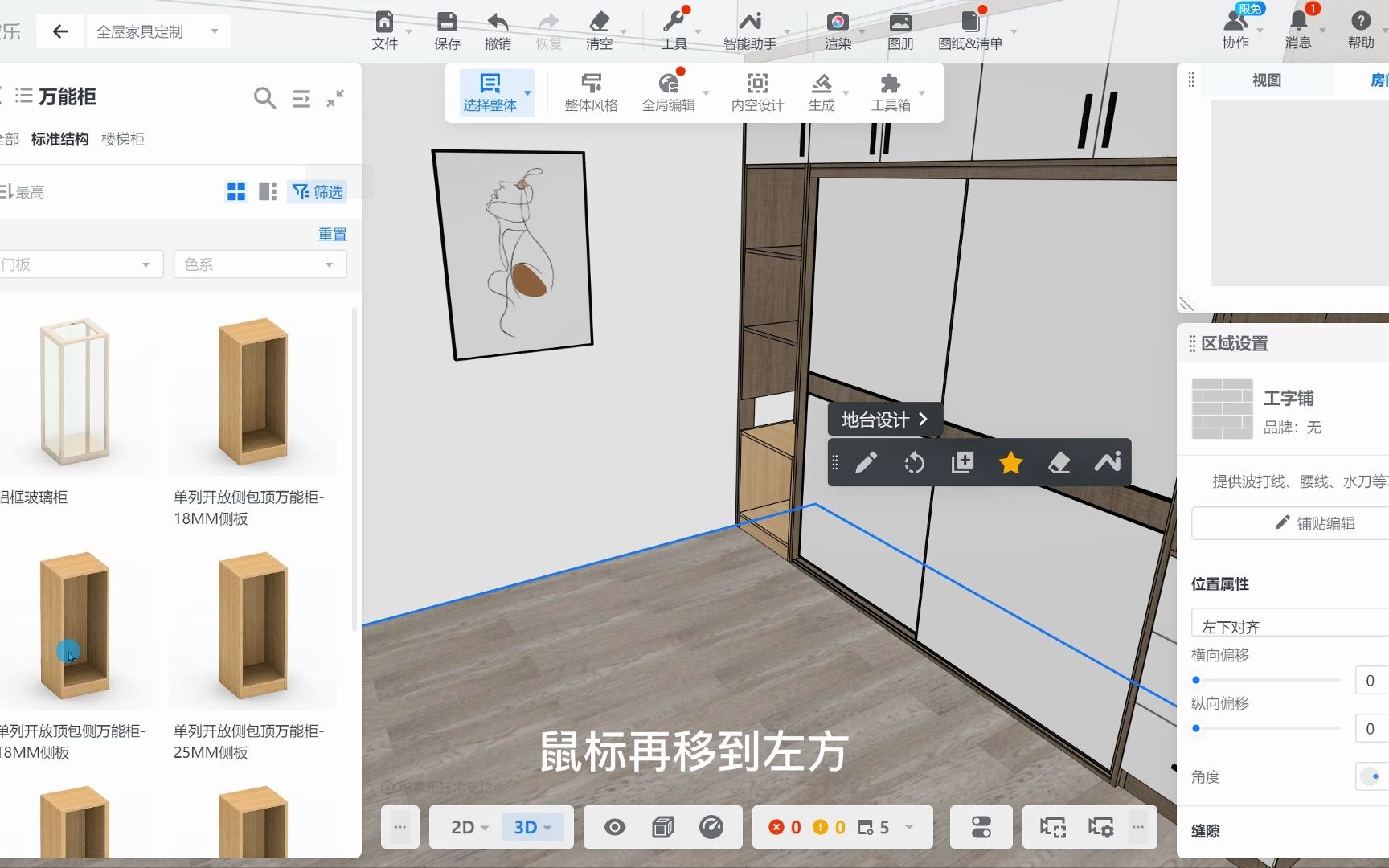
Task: Open the 全屋家具定制 dropdown
Action: tap(158, 31)
